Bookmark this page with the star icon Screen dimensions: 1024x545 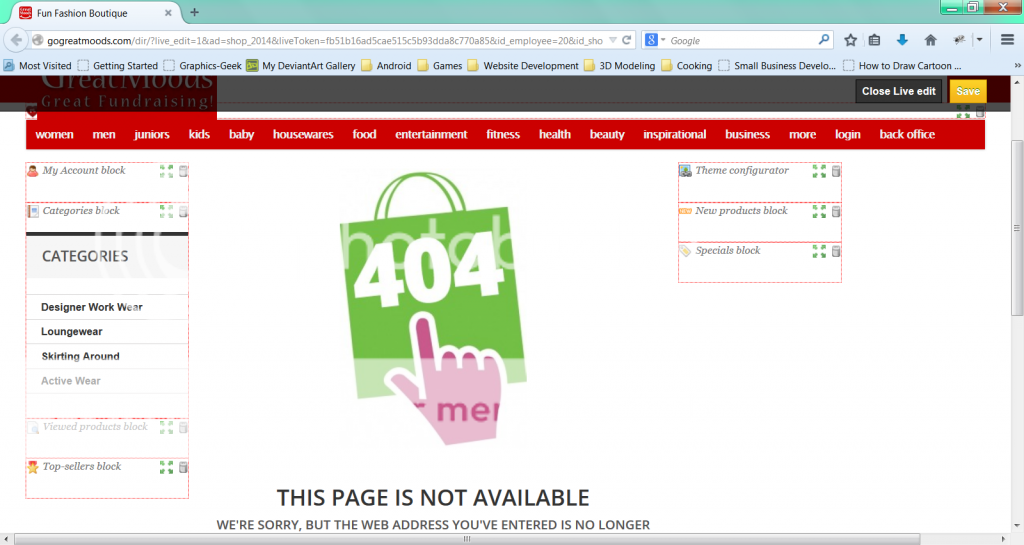tap(851, 40)
